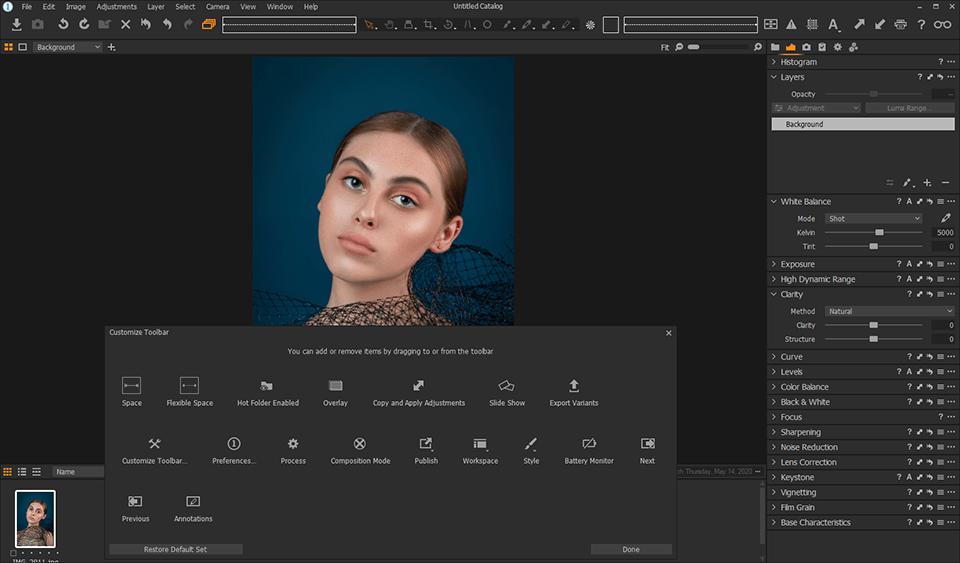The height and width of the screenshot is (563, 960).
Task: Click the Done button in Customize Toolbar
Action: click(x=631, y=550)
